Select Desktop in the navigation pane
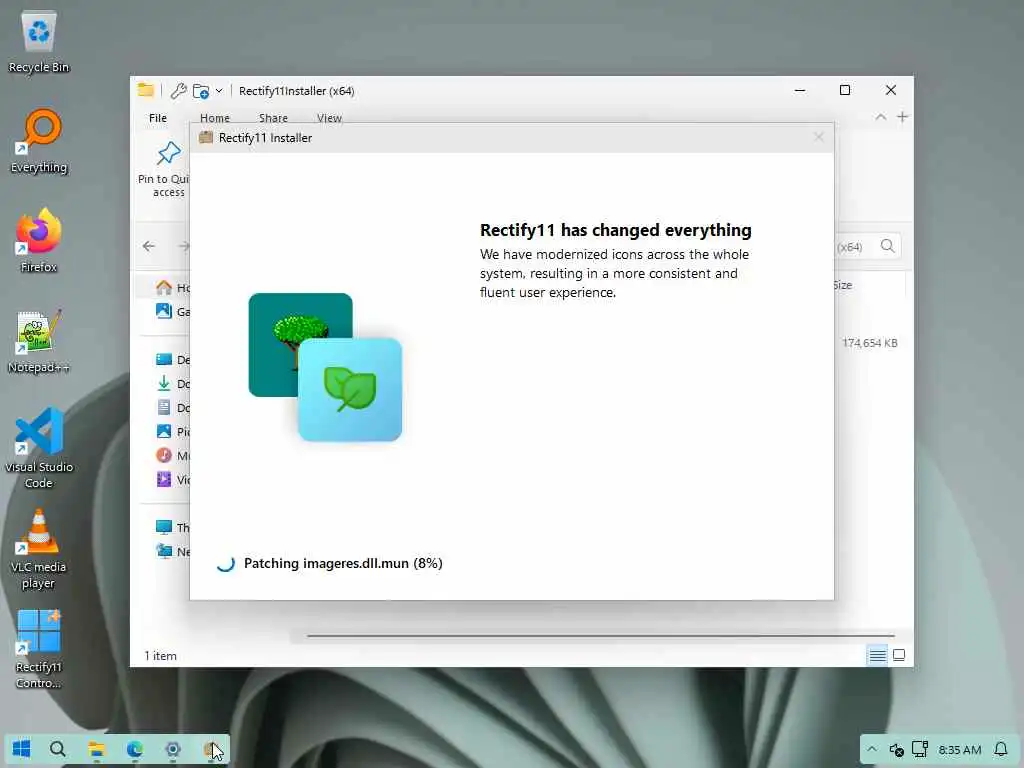The width and height of the screenshot is (1024, 768). pos(172,359)
